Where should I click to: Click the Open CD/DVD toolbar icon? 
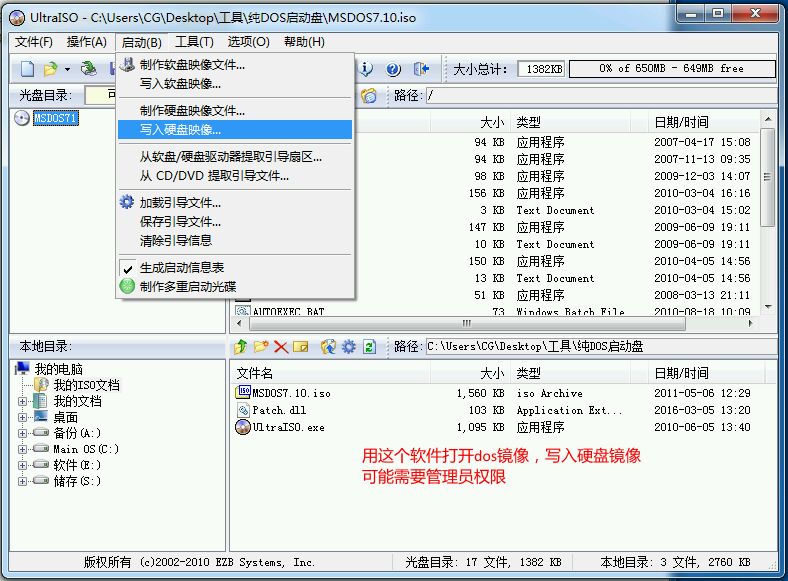click(x=89, y=68)
